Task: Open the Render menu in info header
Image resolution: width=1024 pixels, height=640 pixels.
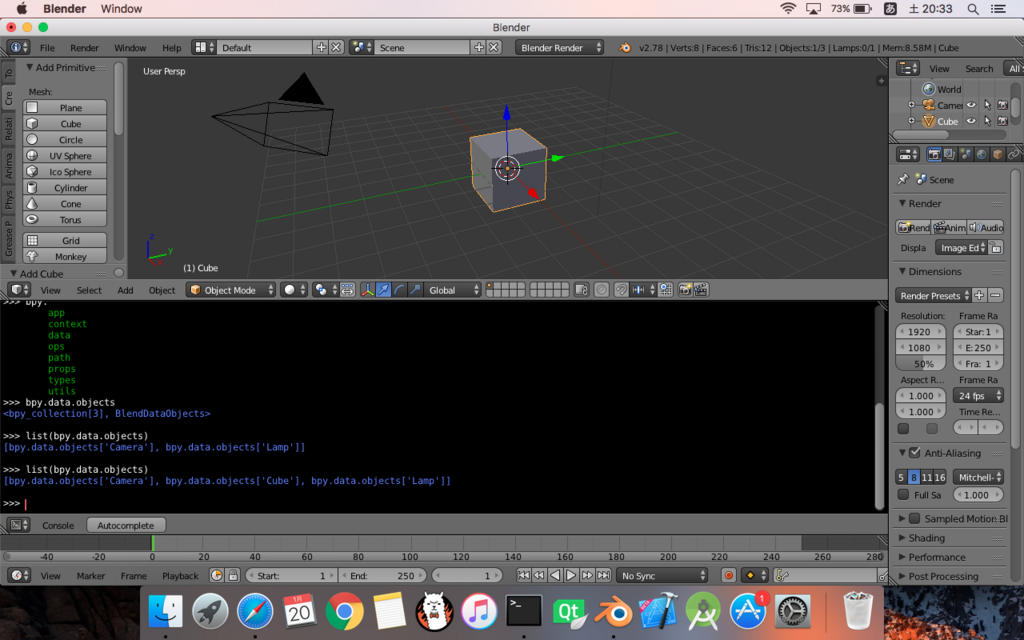Action: click(84, 48)
